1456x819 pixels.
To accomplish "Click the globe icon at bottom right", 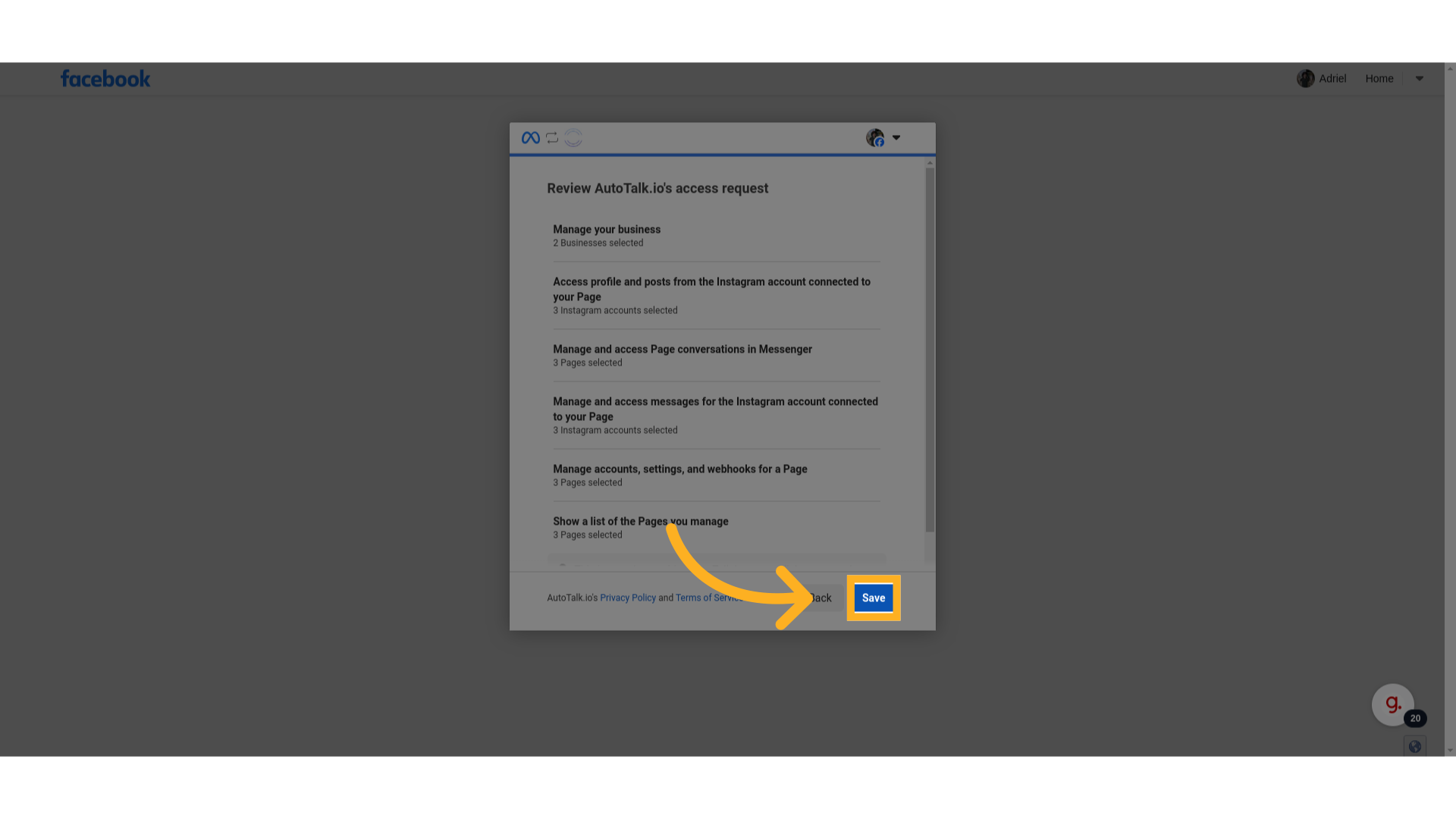I will (1415, 746).
